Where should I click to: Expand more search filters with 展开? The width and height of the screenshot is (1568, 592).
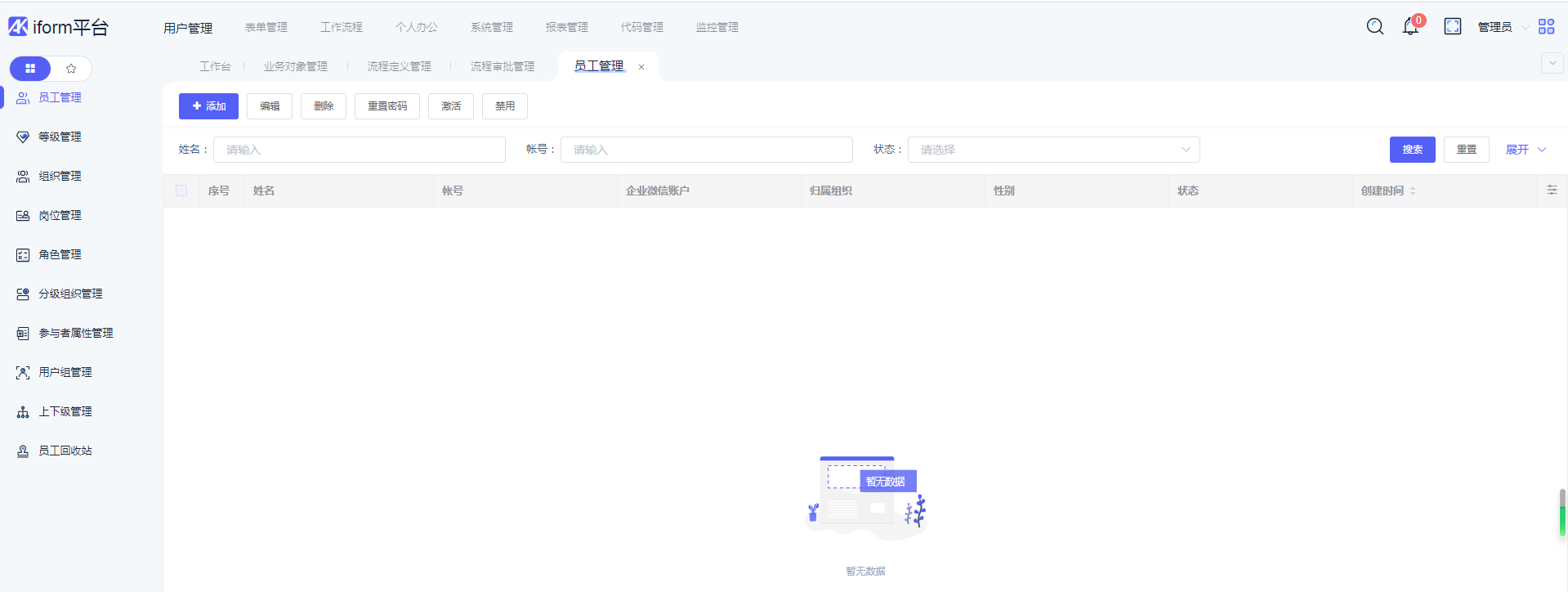(1525, 150)
